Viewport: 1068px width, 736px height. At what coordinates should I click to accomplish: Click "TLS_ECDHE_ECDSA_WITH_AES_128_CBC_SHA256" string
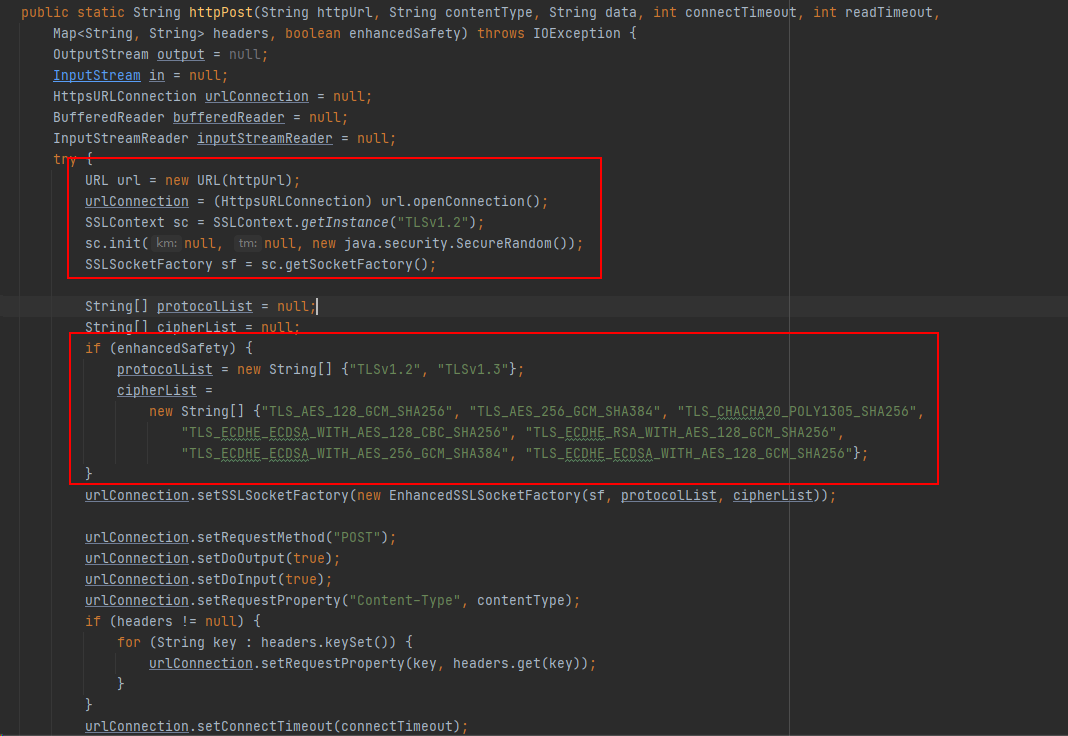[345, 432]
